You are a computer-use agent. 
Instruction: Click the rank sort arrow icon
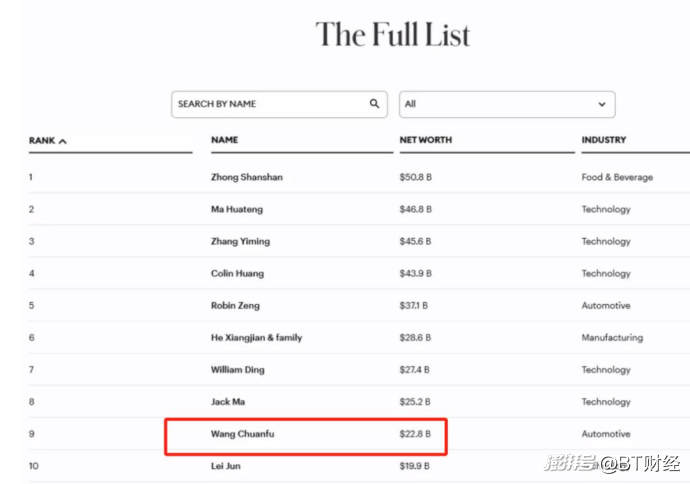[x=63, y=141]
